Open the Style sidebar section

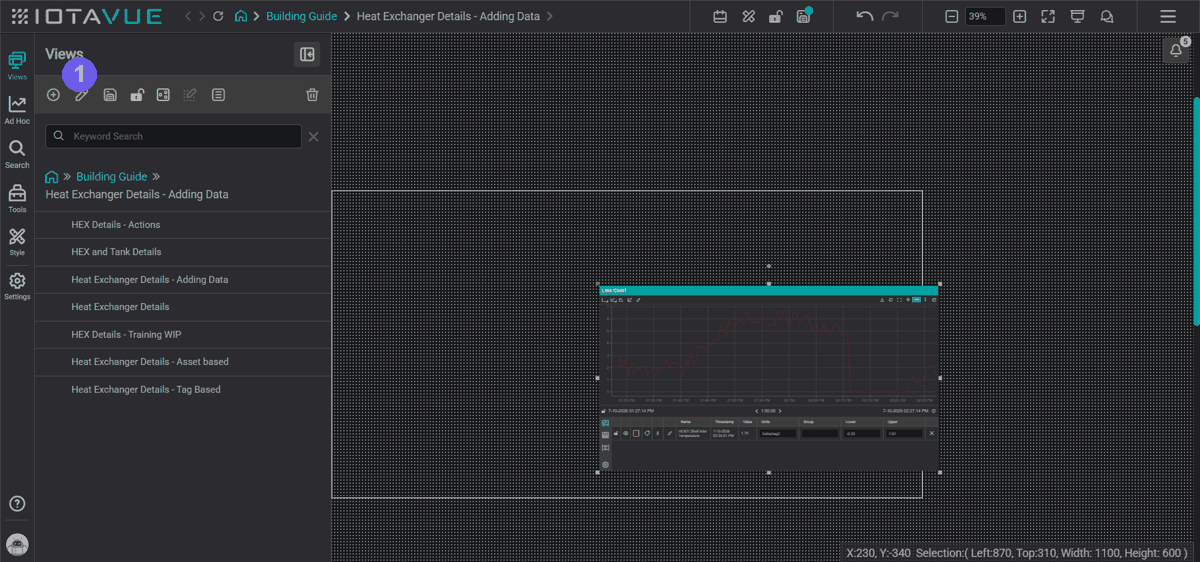[17, 242]
